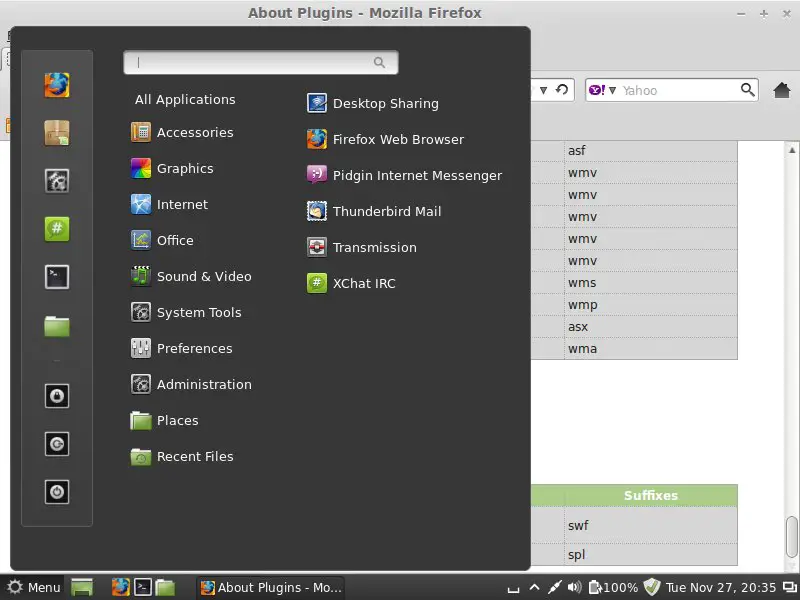The width and height of the screenshot is (800, 600).
Task: Click the "spl" suffix cell
Action: 651,554
